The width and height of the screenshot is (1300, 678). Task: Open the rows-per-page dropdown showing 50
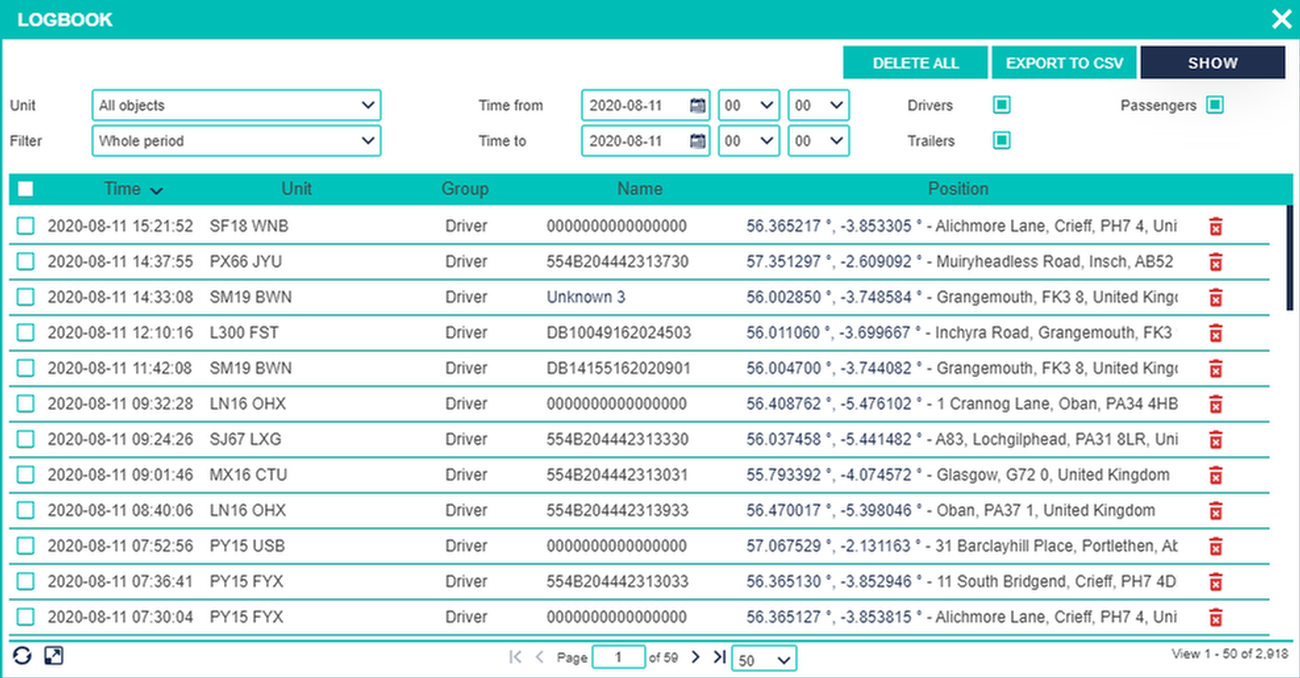point(764,659)
